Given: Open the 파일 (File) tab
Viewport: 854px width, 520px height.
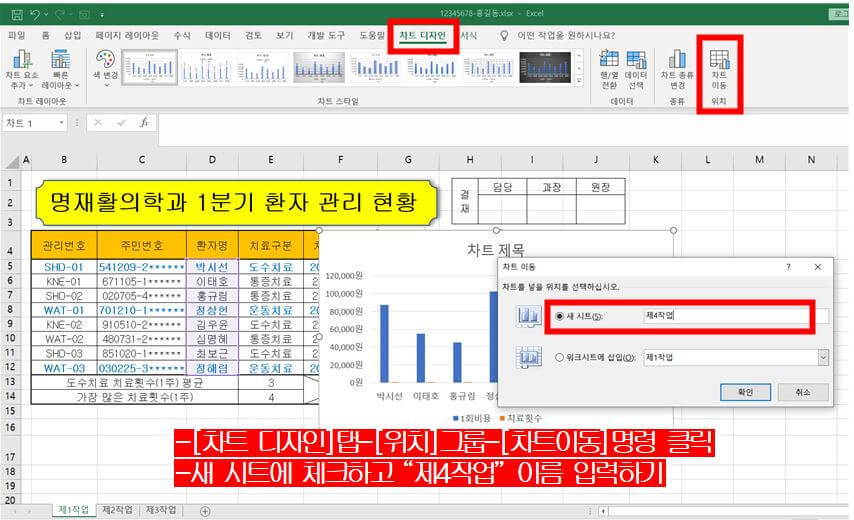Looking at the screenshot, I should point(16,36).
